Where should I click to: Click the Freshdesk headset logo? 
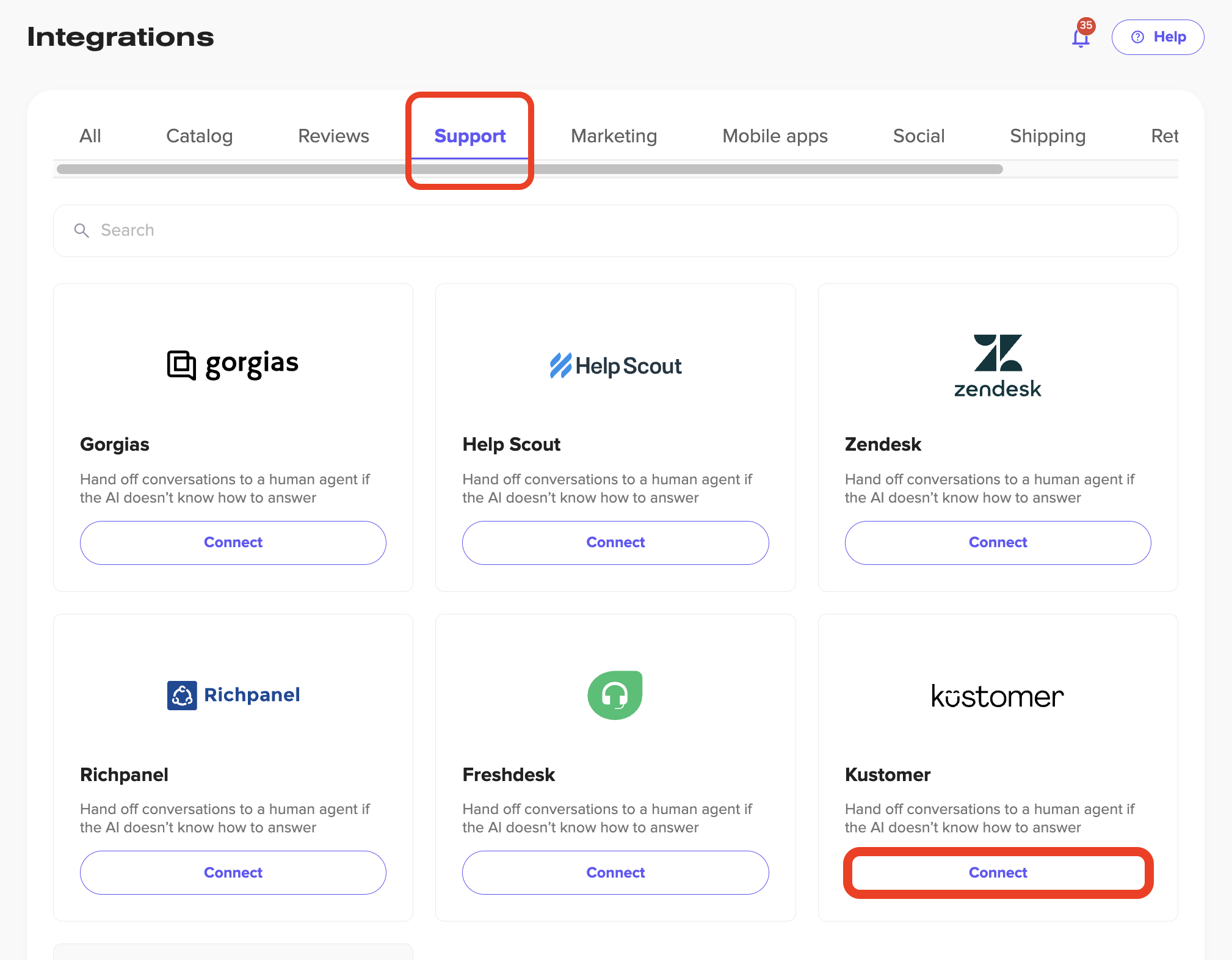point(615,695)
